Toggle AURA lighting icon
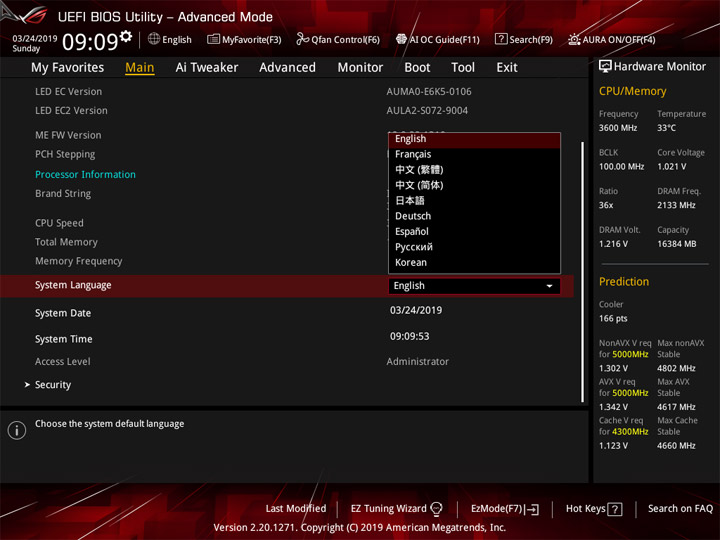 click(574, 39)
